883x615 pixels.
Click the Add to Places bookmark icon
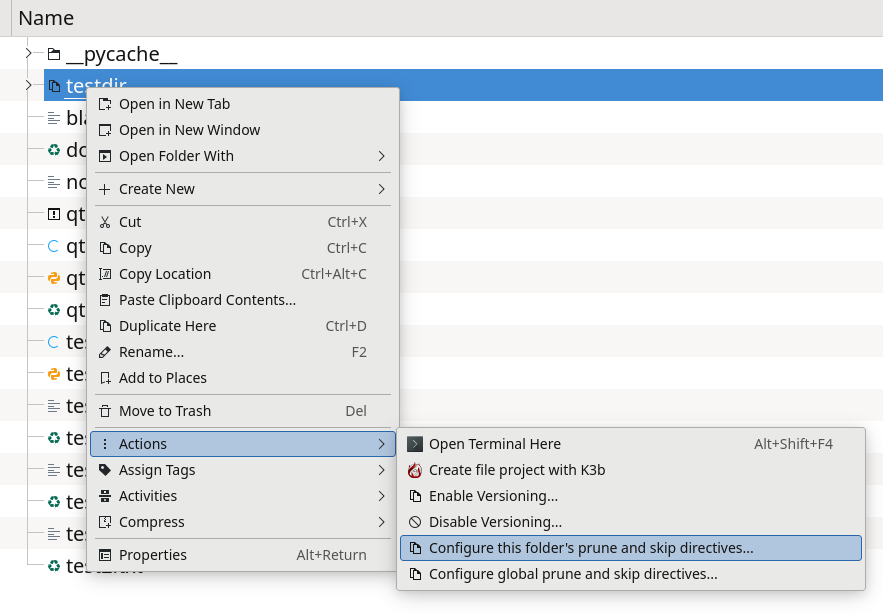(x=105, y=378)
